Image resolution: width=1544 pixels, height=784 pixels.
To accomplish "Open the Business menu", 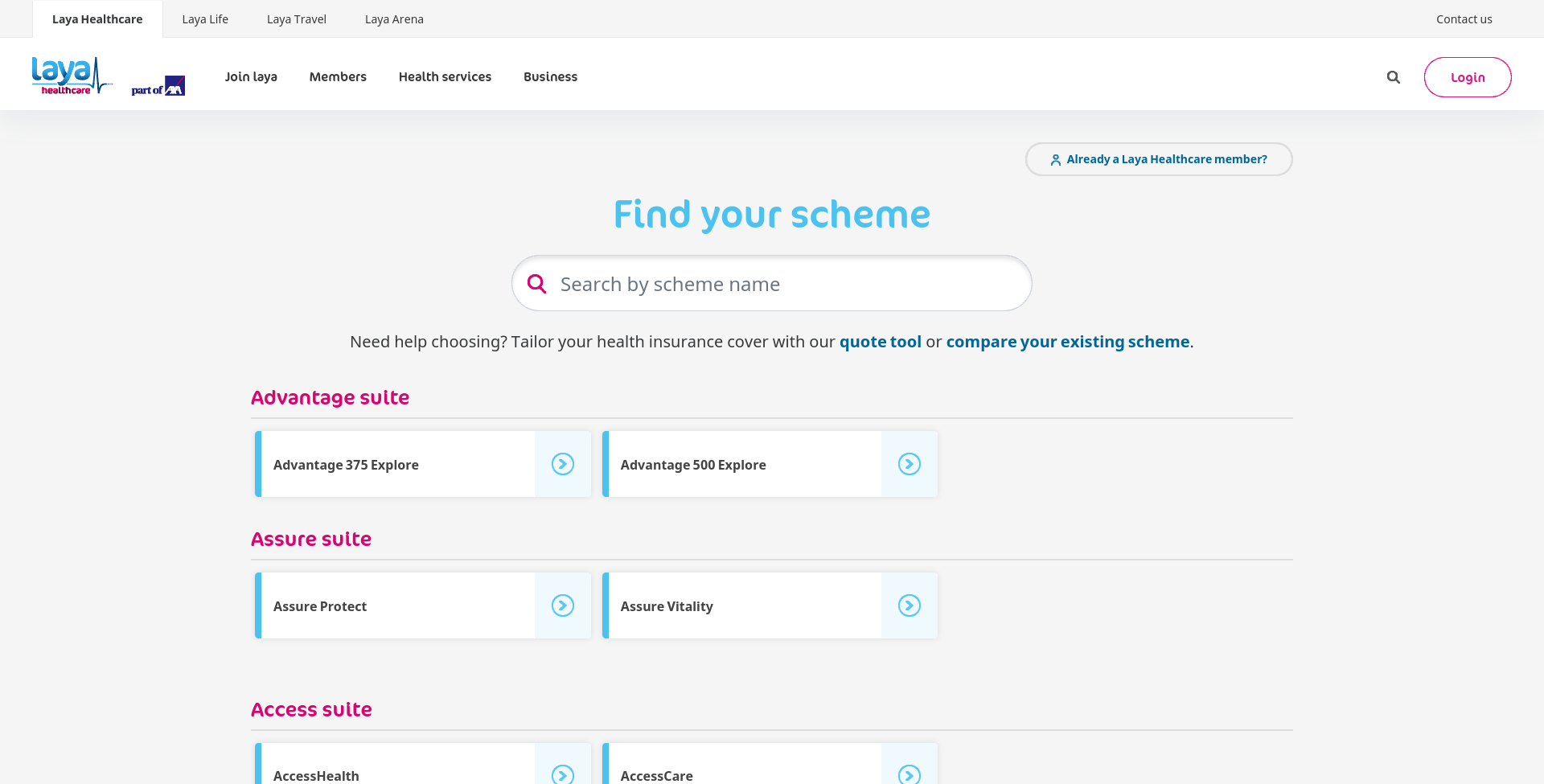I will (x=550, y=76).
